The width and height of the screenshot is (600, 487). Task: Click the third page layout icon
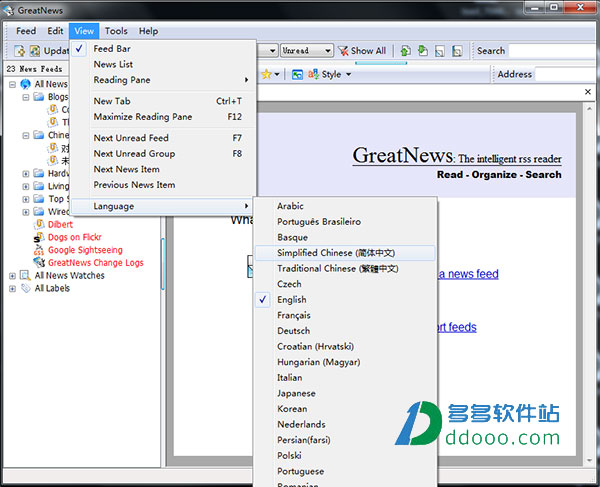[440, 50]
